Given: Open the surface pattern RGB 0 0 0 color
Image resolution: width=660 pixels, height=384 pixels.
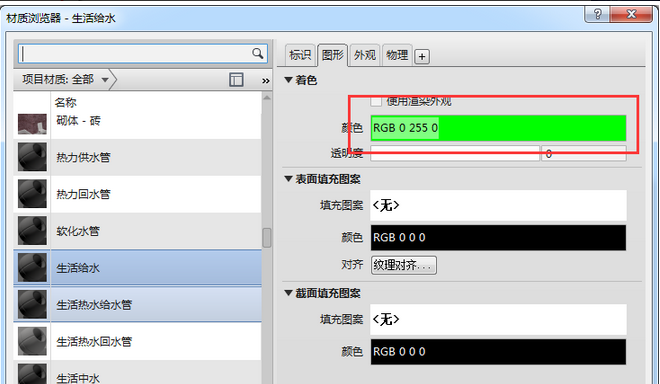Looking at the screenshot, I should pyautogui.click(x=498, y=237).
